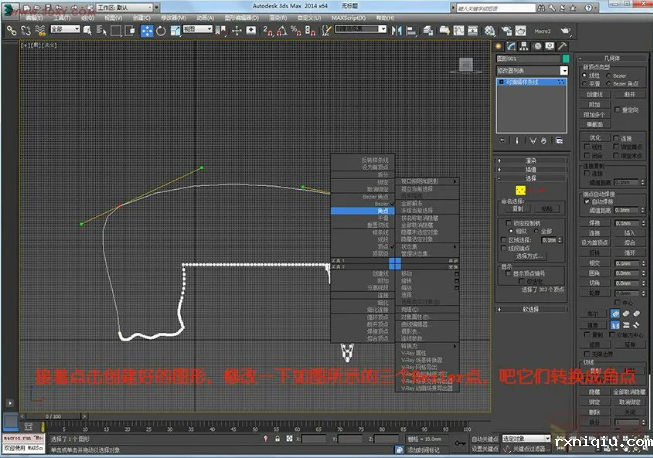Select the 全部 radio button under lock handles
The image size is (653, 458).
pyautogui.click(x=536, y=231)
